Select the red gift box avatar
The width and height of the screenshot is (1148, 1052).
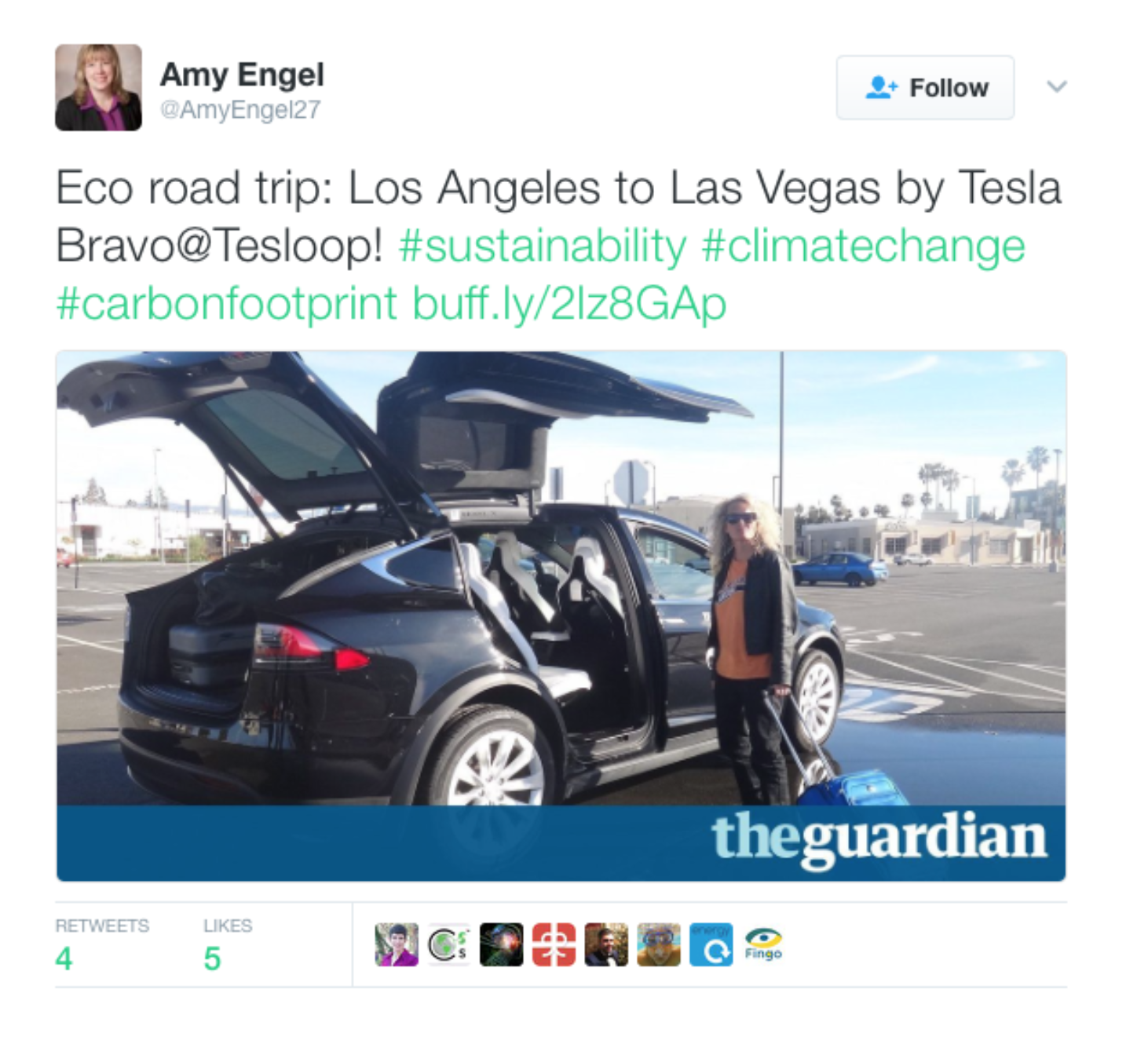coord(554,944)
